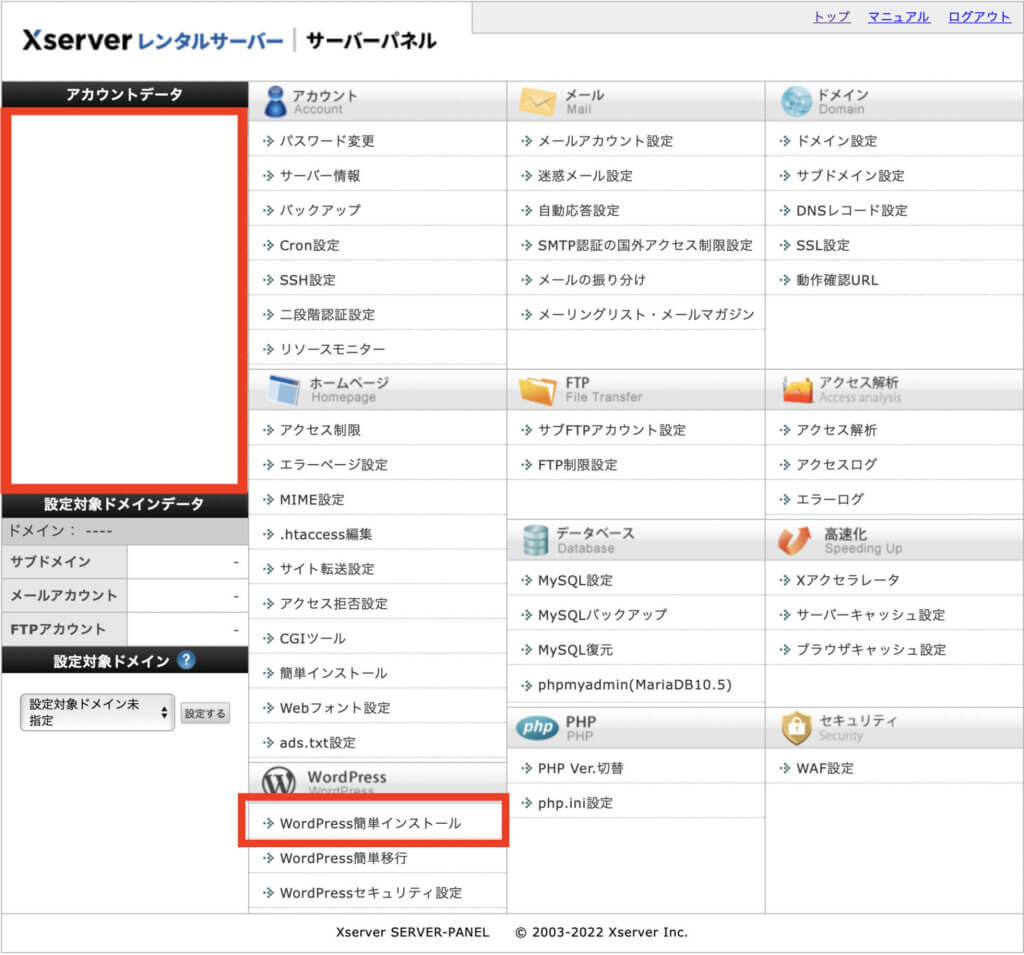The width and height of the screenshot is (1024, 955).
Task: Open FTP制限設定
Action: (x=577, y=465)
